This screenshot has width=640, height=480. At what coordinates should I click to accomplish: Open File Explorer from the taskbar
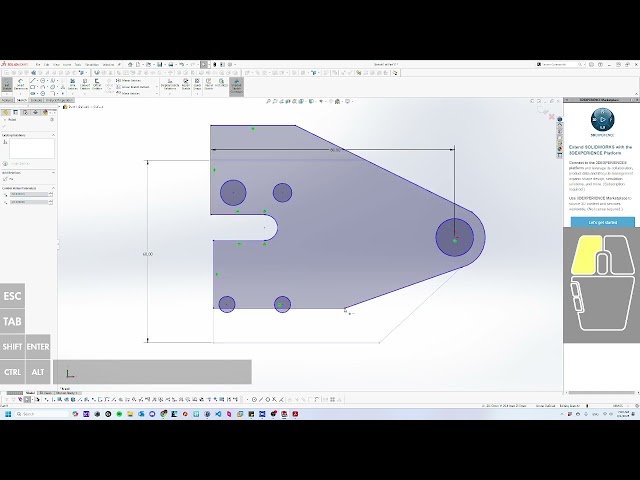pyautogui.click(x=130, y=414)
